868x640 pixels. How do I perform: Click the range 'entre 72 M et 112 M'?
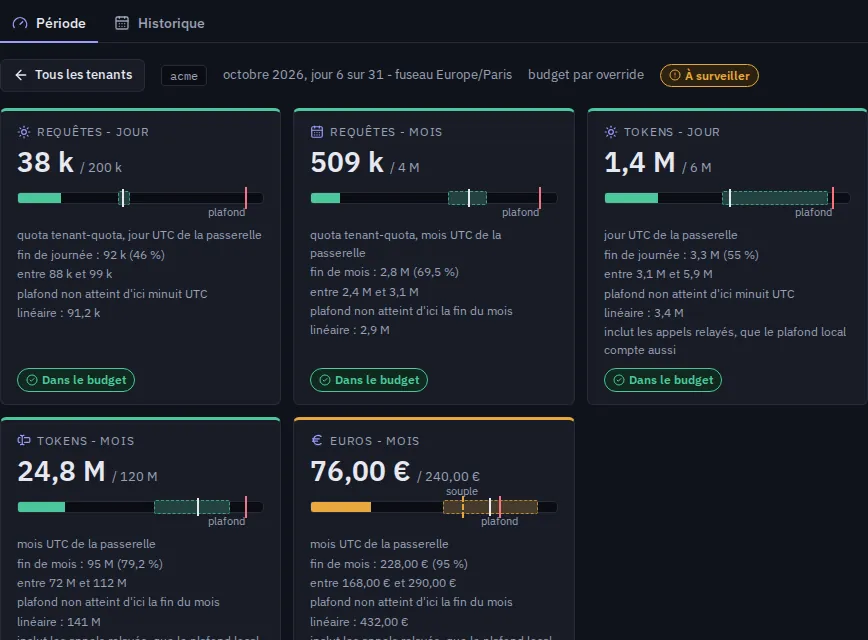[72, 583]
